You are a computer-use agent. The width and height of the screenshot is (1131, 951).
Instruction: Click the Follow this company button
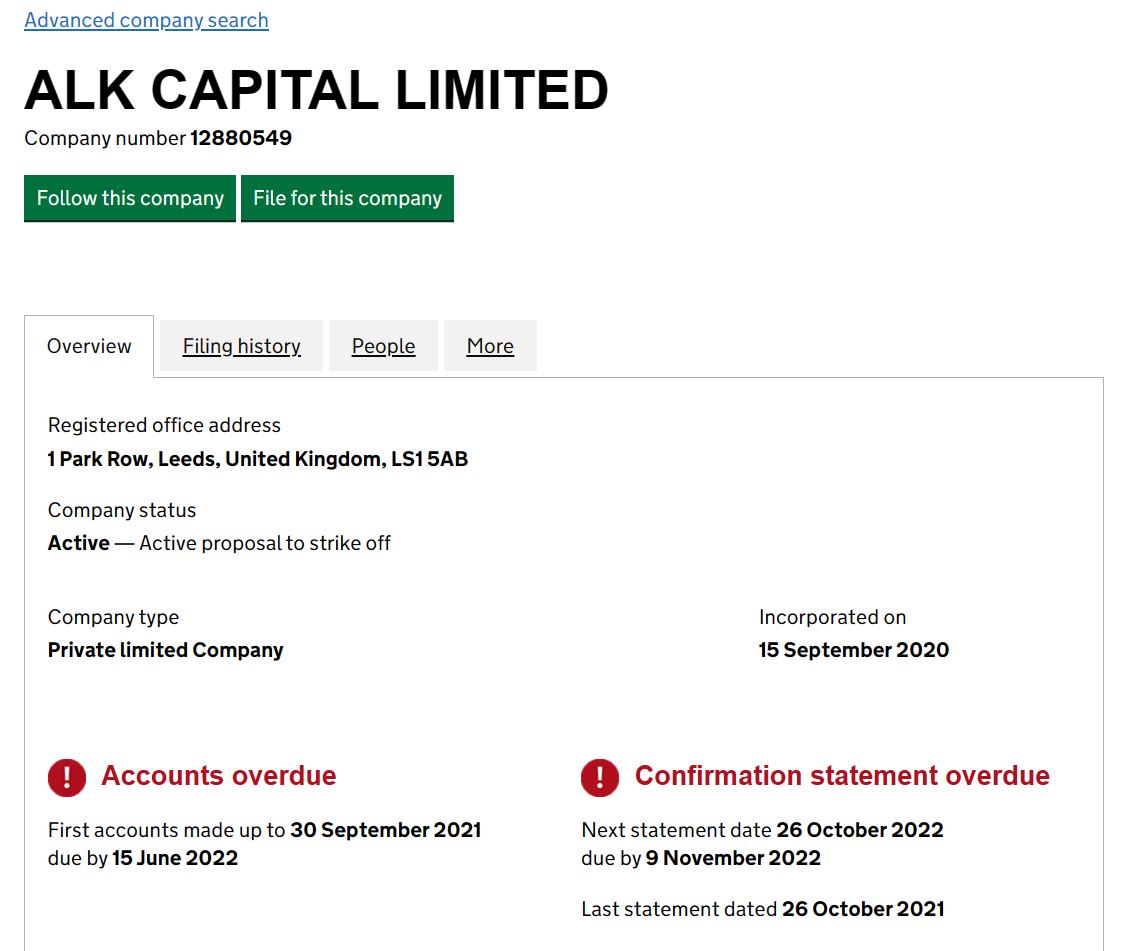click(x=130, y=198)
